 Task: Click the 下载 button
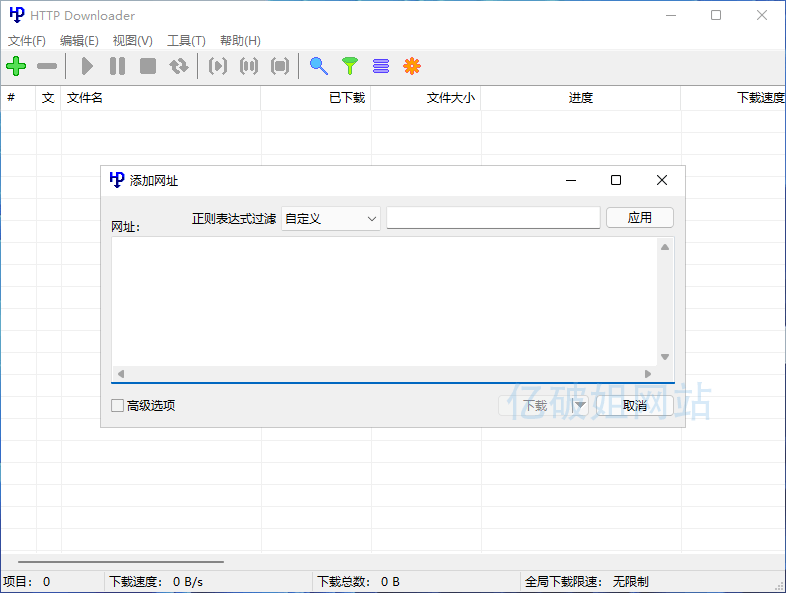(x=535, y=405)
